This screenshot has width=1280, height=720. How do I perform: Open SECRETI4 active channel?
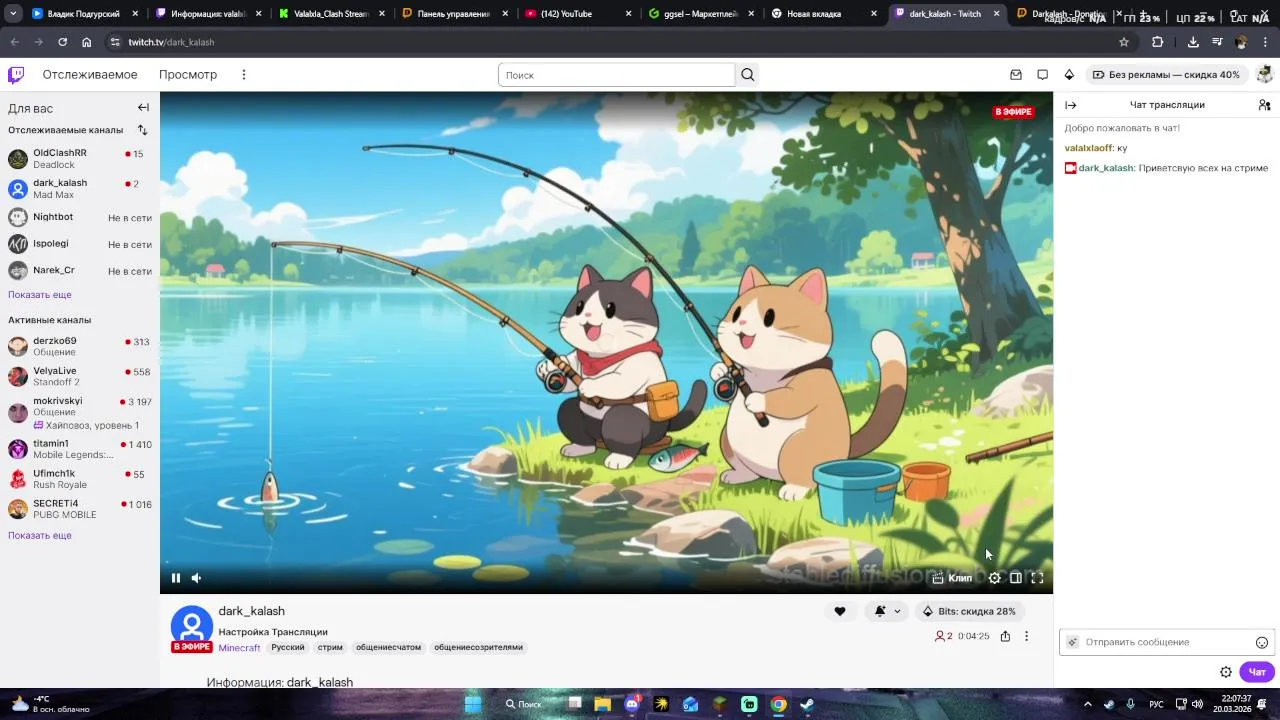click(79, 509)
